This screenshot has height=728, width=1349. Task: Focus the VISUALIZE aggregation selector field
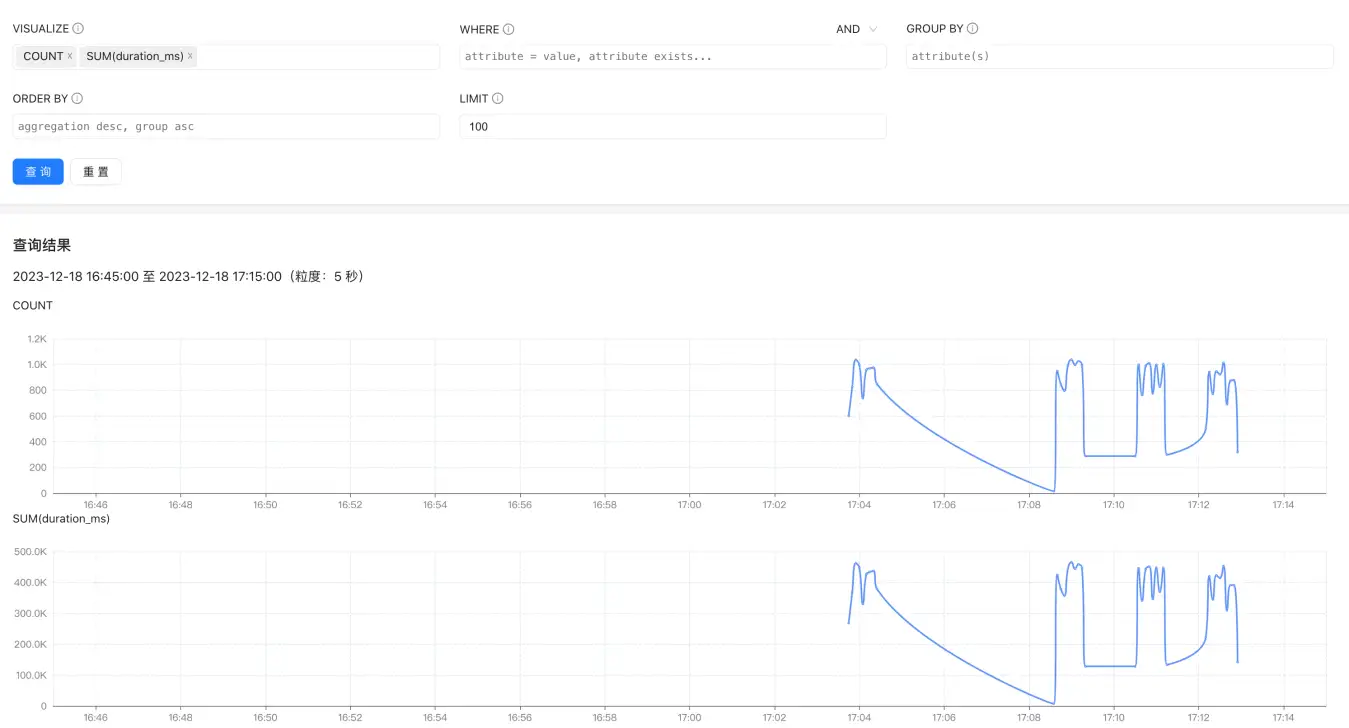pyautogui.click(x=316, y=57)
